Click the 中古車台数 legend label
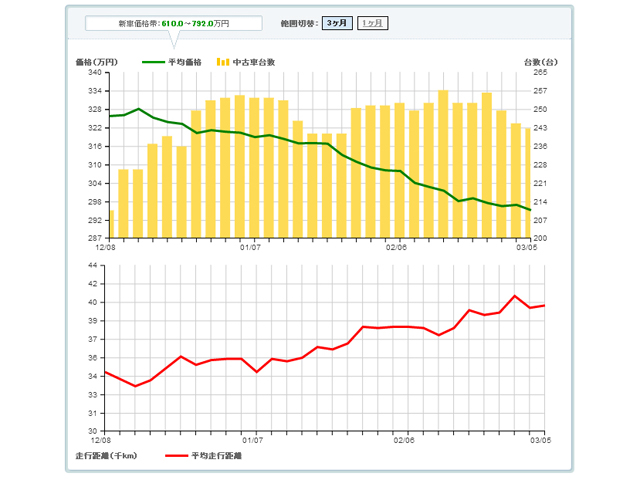This screenshot has width=640, height=480. pos(255,62)
